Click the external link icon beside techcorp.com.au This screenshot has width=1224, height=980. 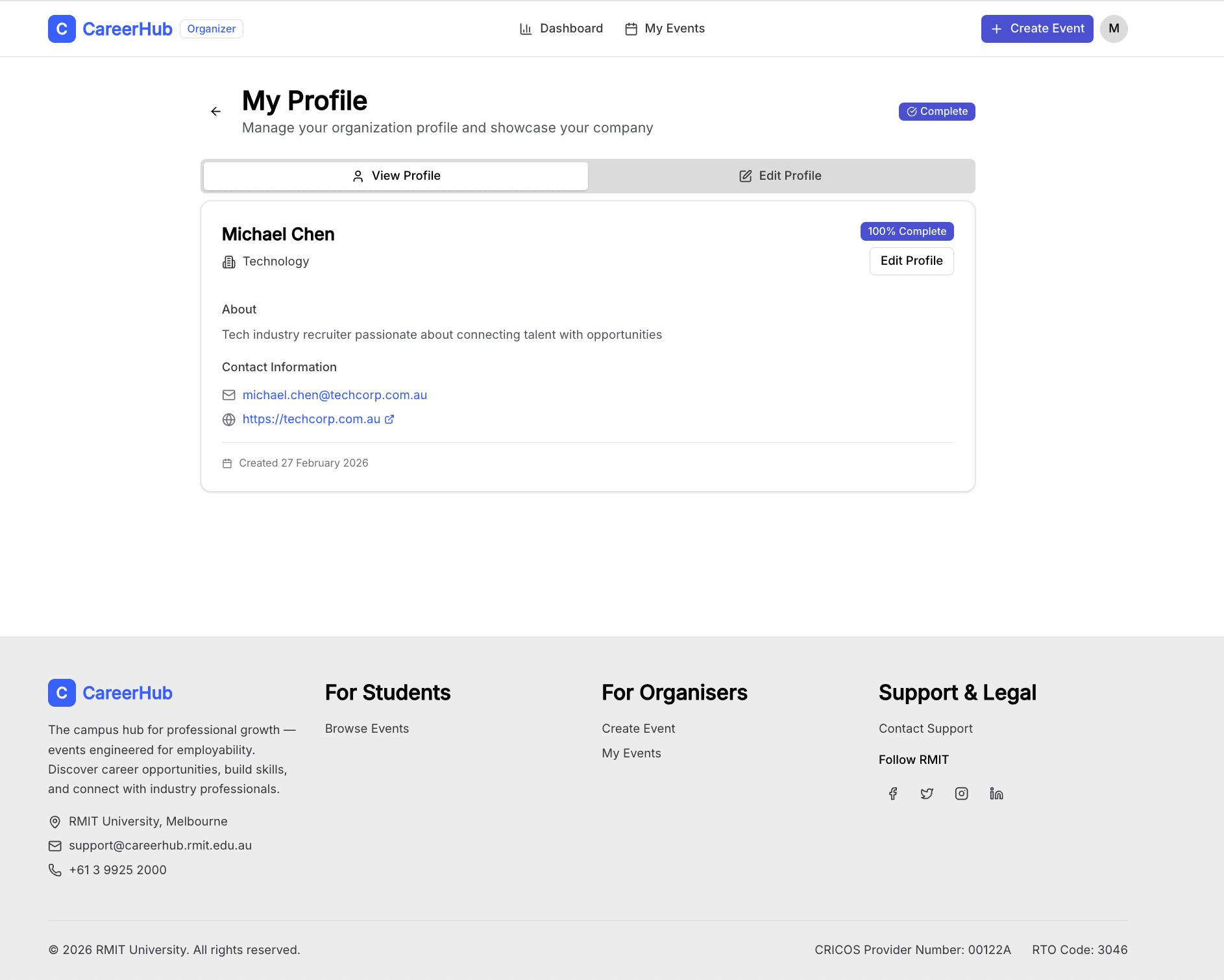(x=390, y=419)
